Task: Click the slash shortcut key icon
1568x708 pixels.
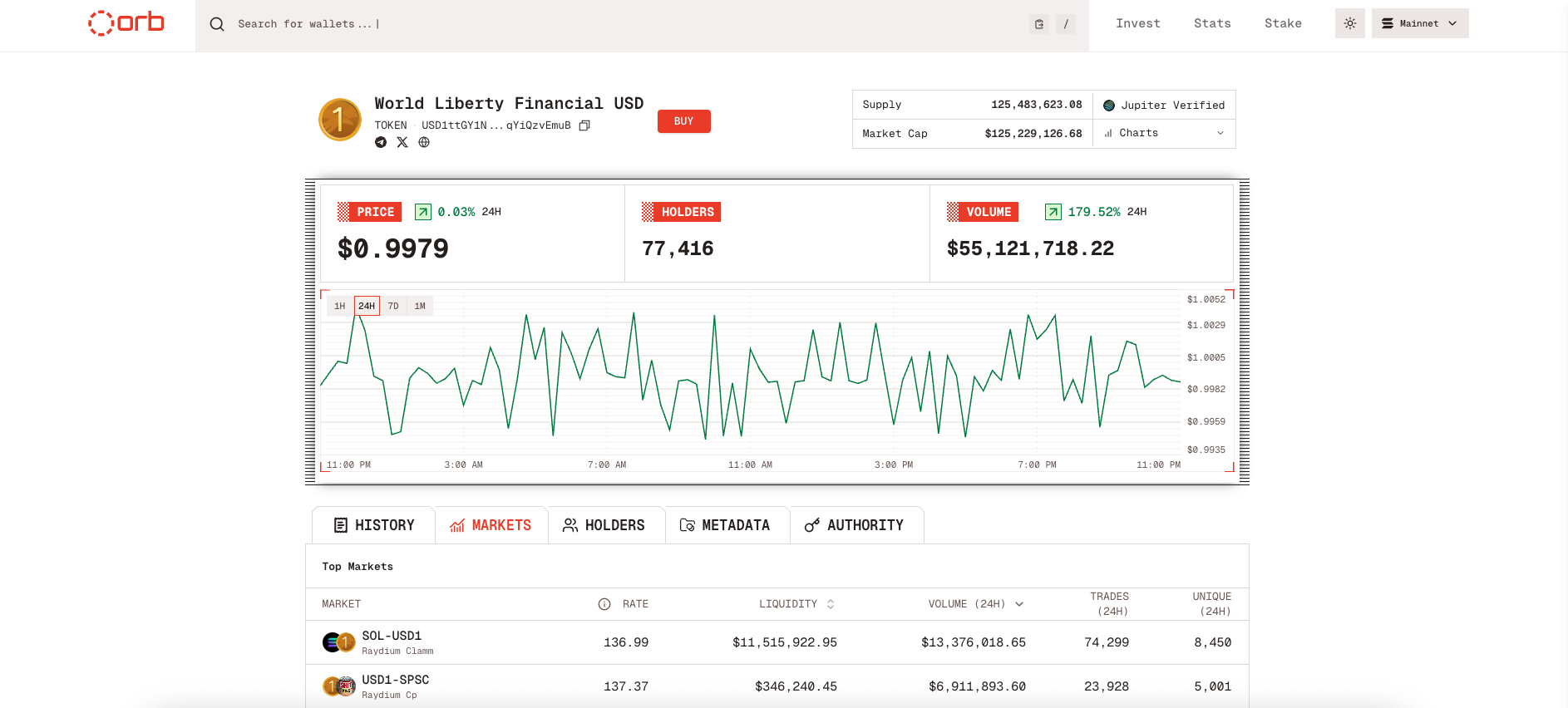Action: 1066,24
